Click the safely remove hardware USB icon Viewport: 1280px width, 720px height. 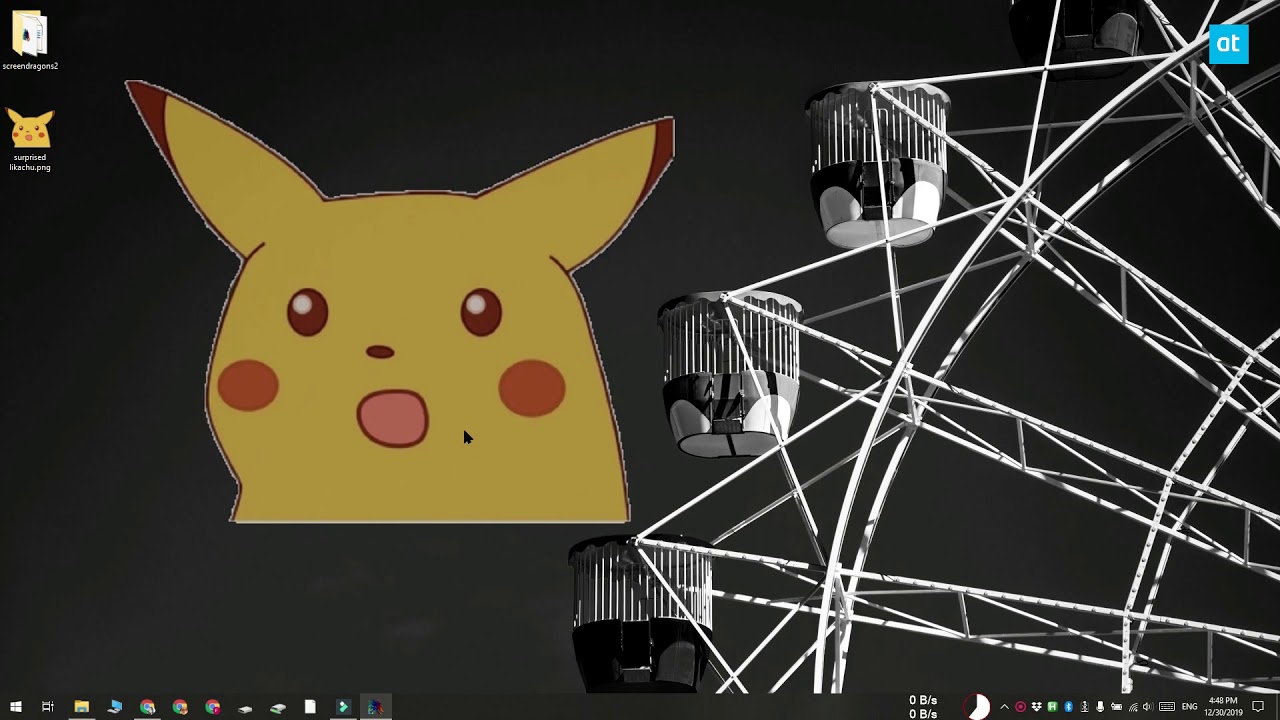[x=1084, y=707]
